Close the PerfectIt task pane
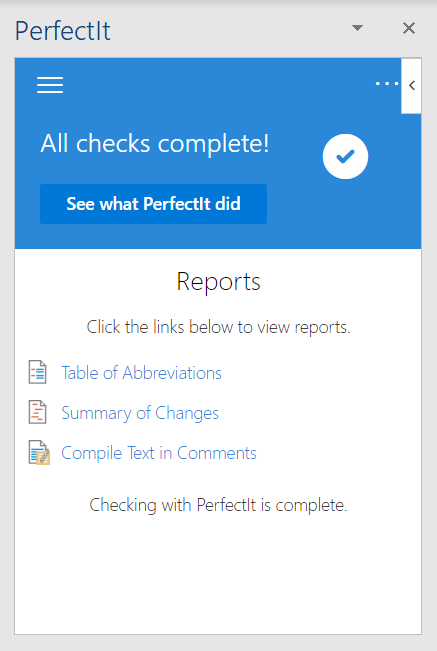The height and width of the screenshot is (651, 437). 409,28
